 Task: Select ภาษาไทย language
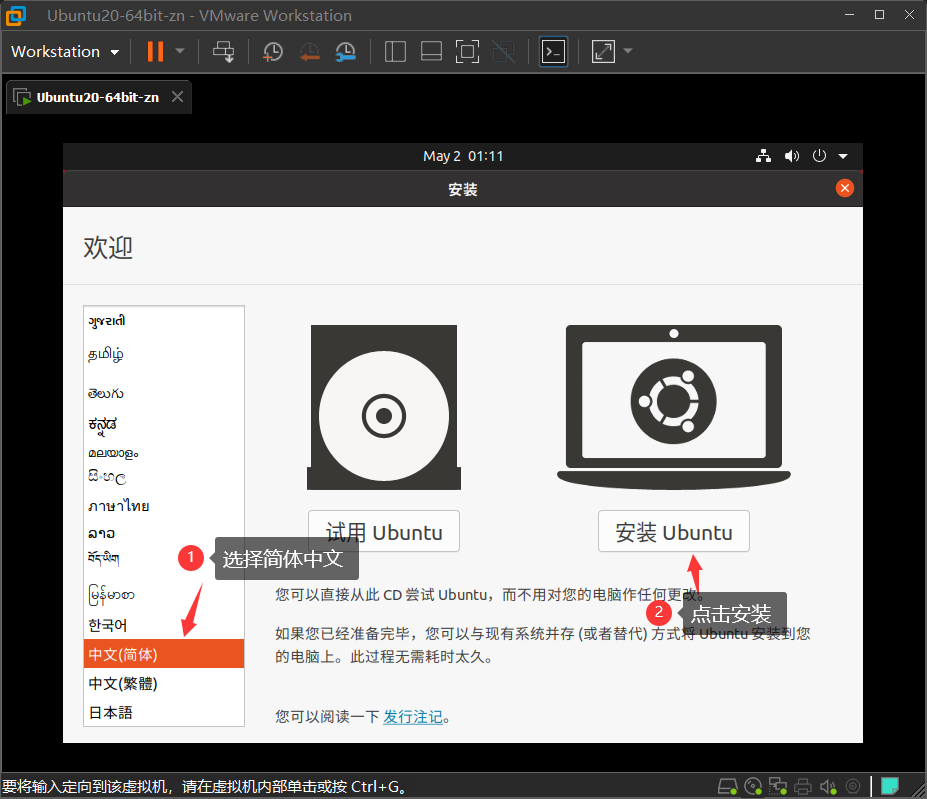[164, 506]
